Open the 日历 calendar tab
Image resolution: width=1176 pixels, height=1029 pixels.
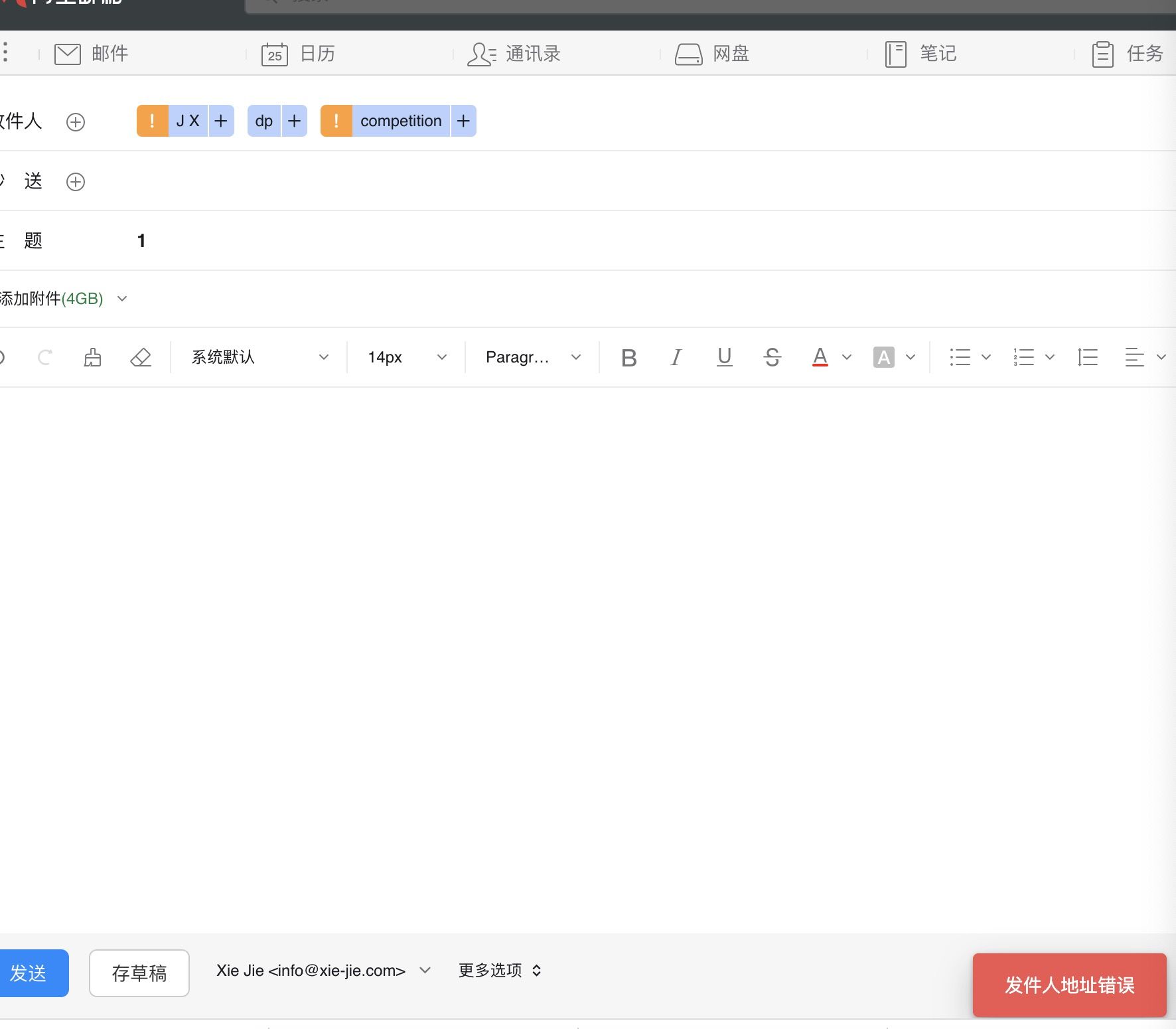298,53
